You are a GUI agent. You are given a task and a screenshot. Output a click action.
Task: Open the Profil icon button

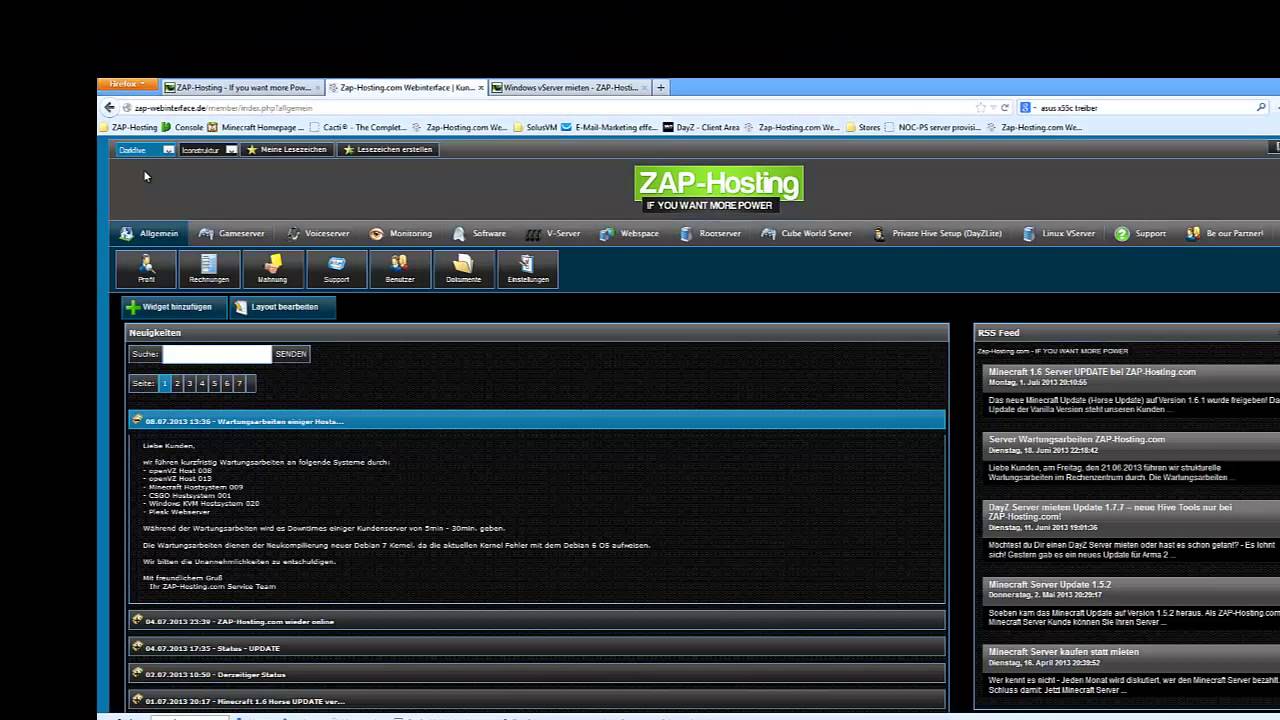(x=146, y=269)
